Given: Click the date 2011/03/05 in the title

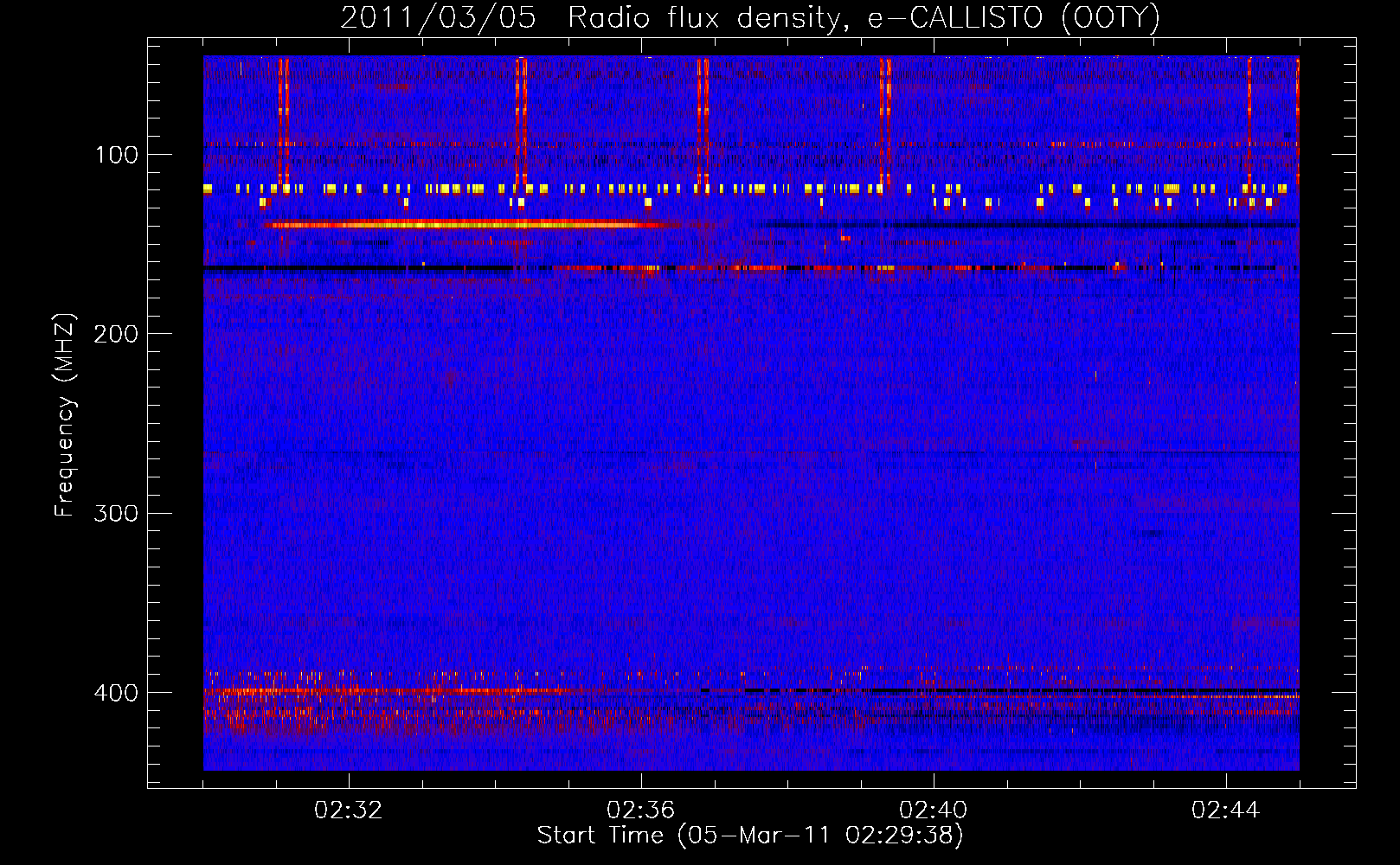Looking at the screenshot, I should pyautogui.click(x=438, y=17).
